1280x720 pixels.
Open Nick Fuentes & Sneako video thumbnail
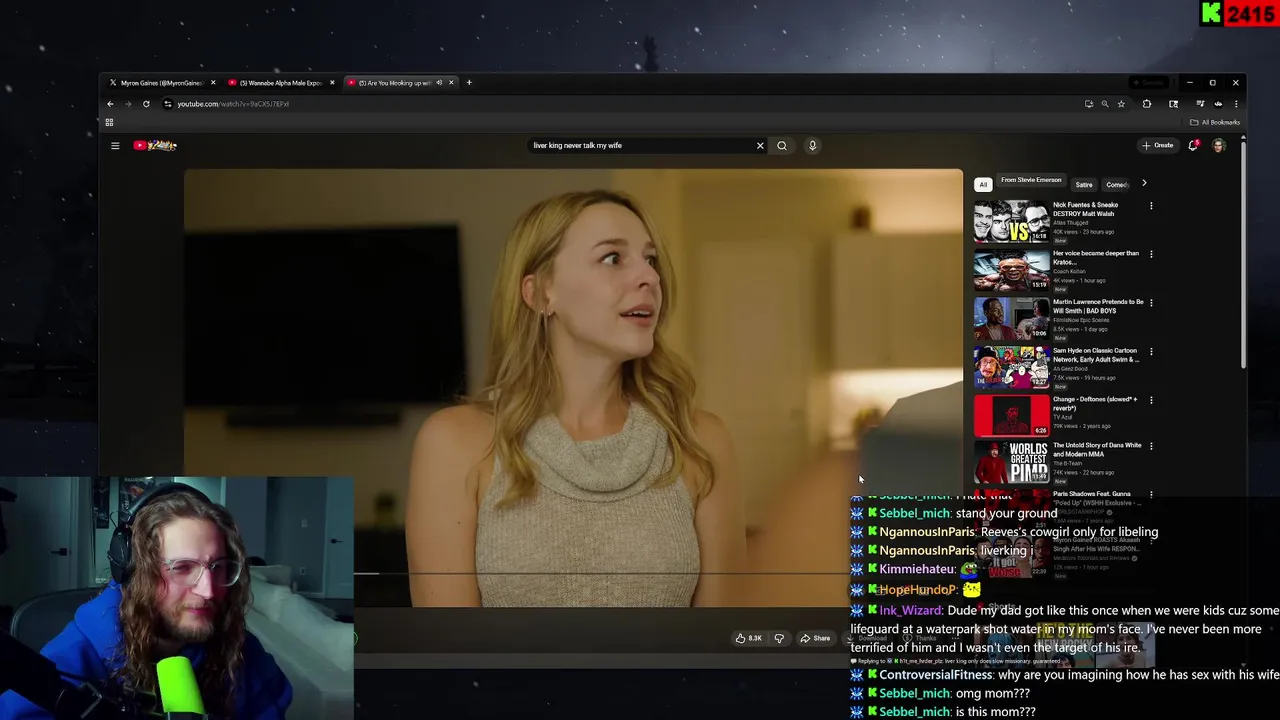pyautogui.click(x=1012, y=221)
